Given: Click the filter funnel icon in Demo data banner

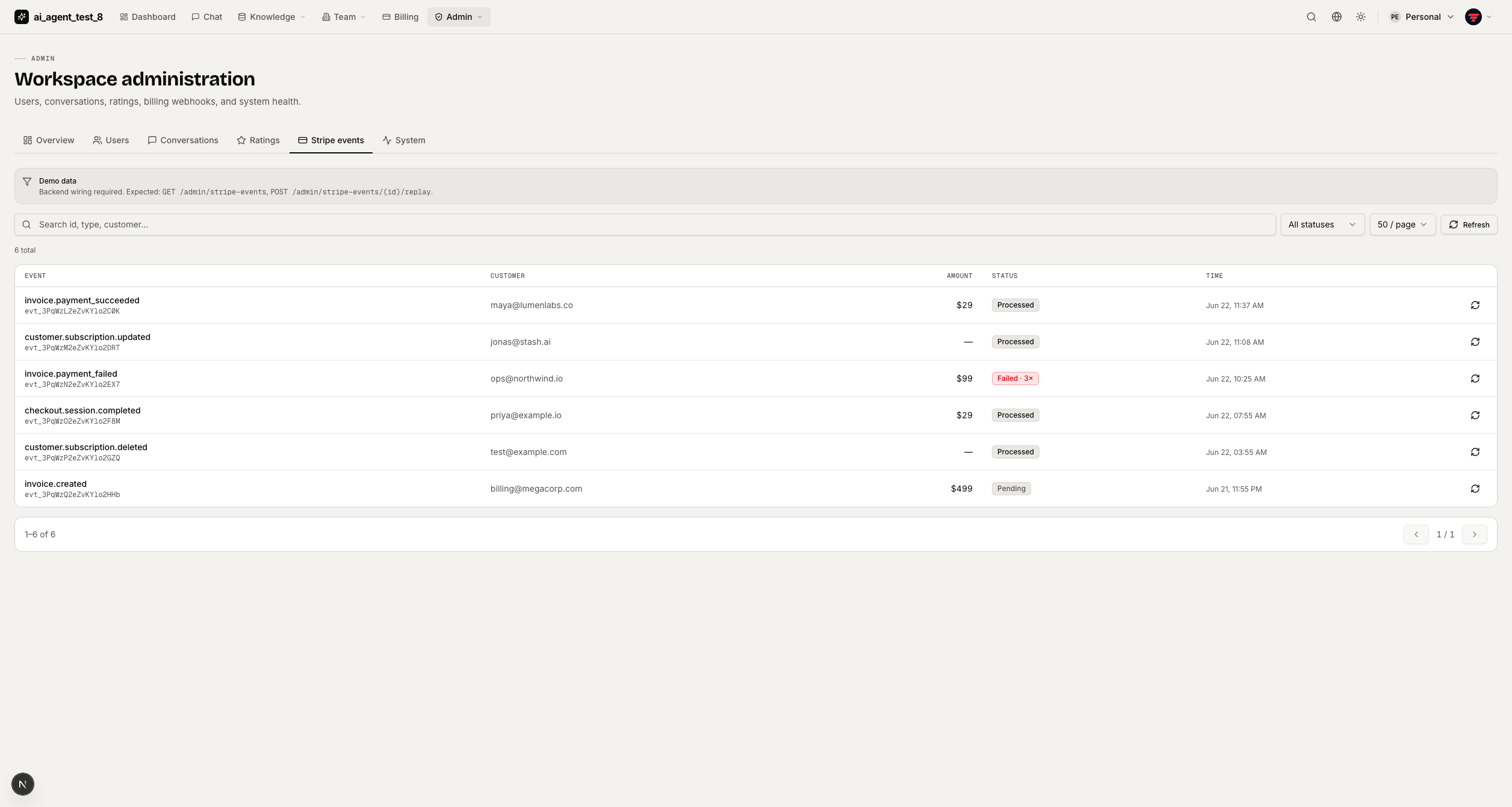Looking at the screenshot, I should (x=27, y=181).
